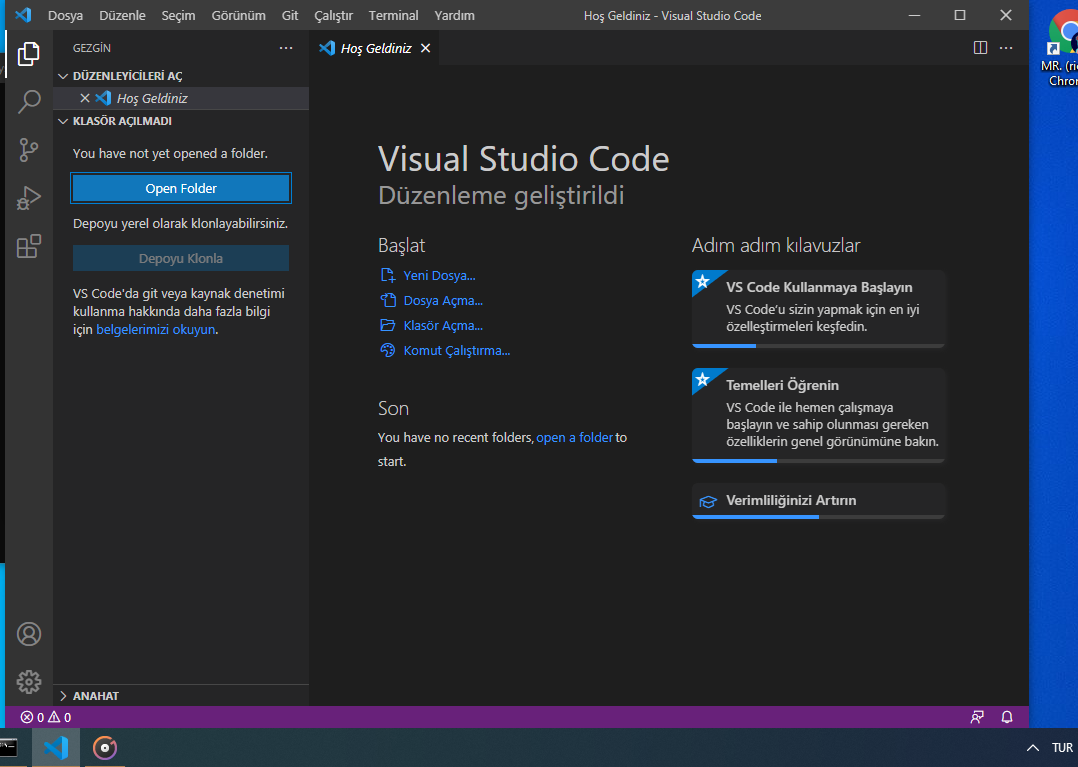Viewport: 1078px width, 767px height.
Task: Click the split editor icon
Action: pos(980,48)
